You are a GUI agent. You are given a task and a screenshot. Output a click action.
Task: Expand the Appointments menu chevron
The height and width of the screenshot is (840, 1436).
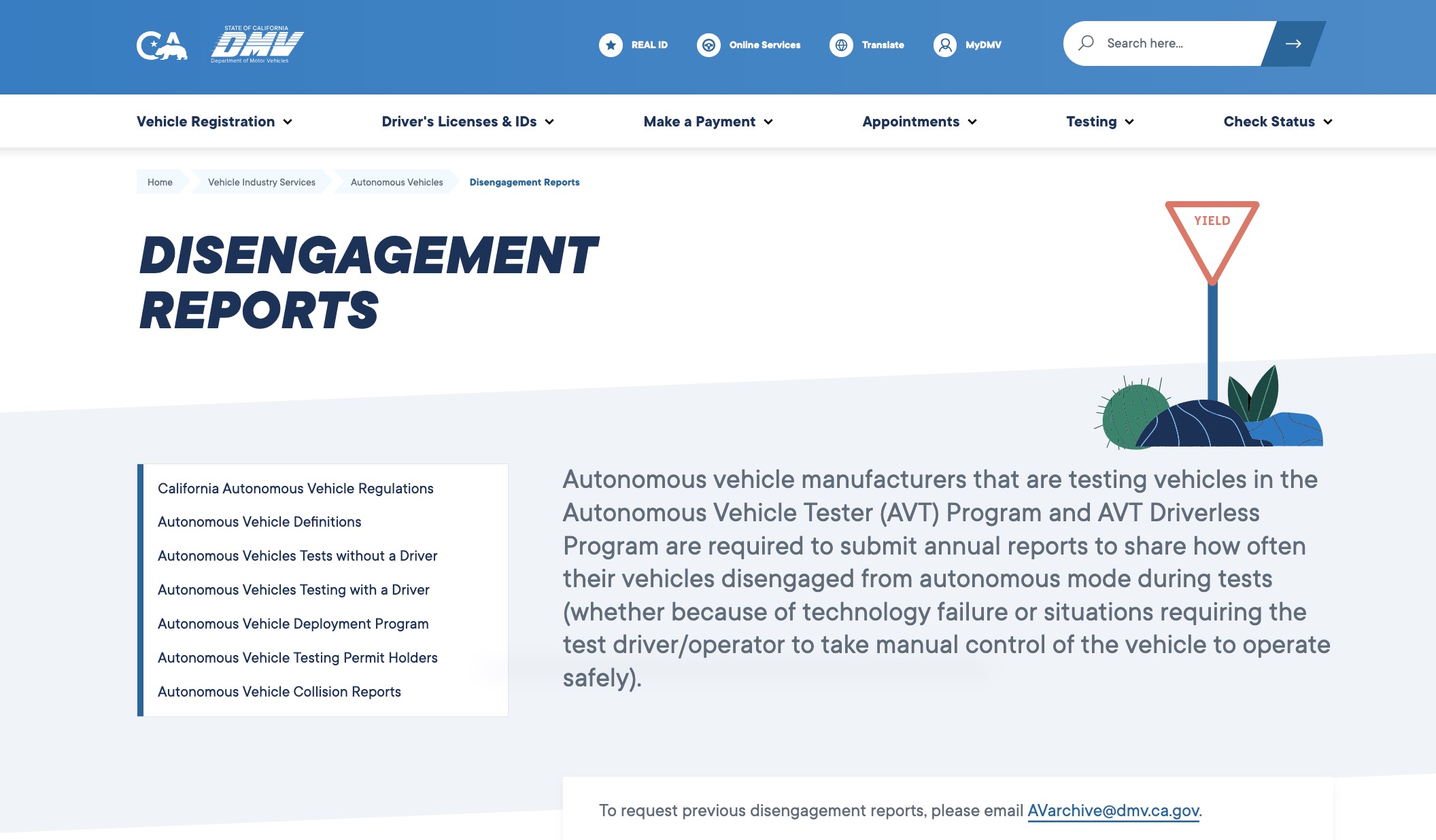click(972, 122)
